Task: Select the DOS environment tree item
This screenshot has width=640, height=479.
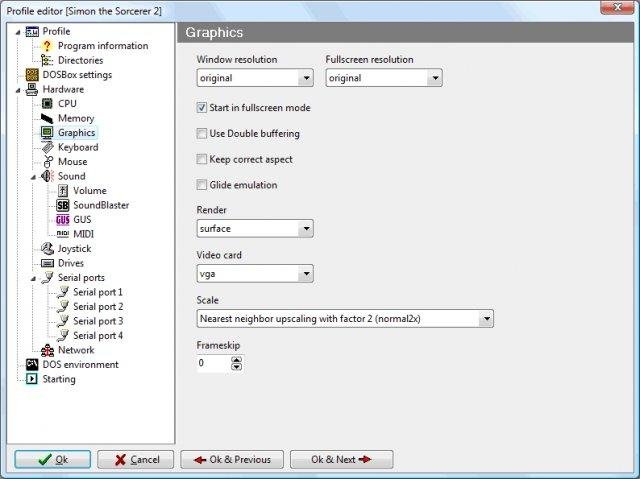Action: (80, 364)
